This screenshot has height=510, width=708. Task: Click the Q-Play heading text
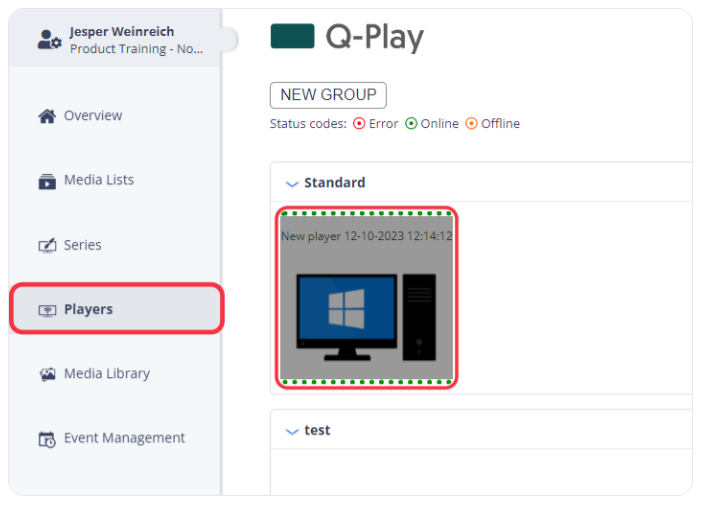[x=374, y=37]
